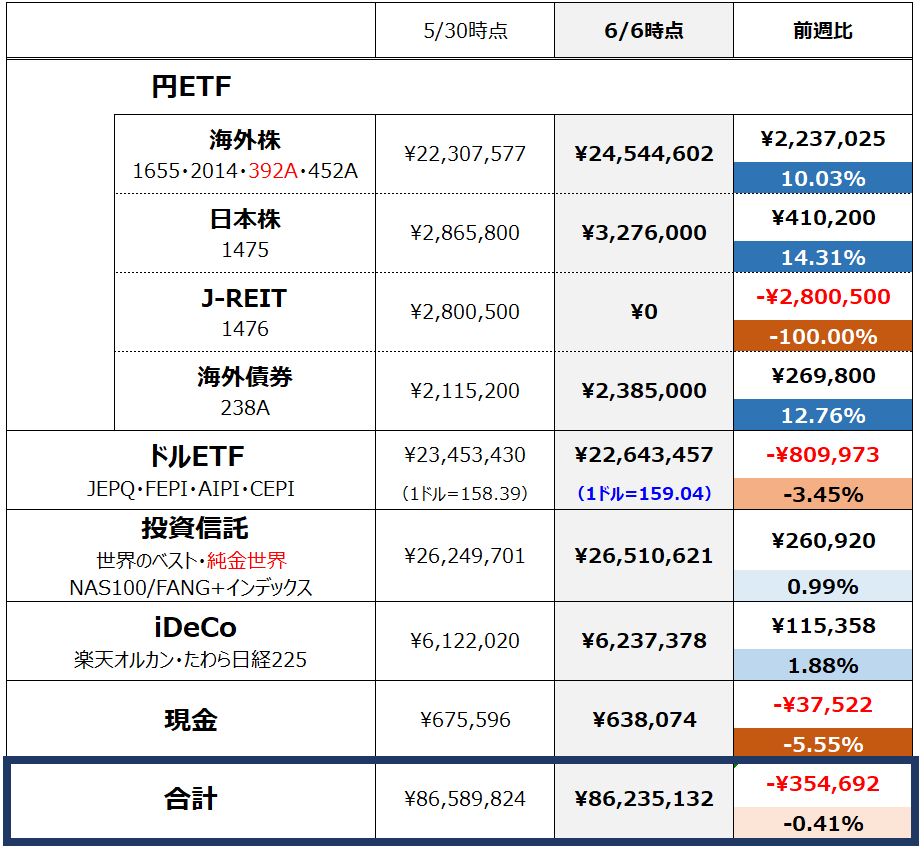The width and height of the screenshot is (921, 850).
Task: Click the 合計 total ¥86,235,132 cell
Action: [644, 799]
